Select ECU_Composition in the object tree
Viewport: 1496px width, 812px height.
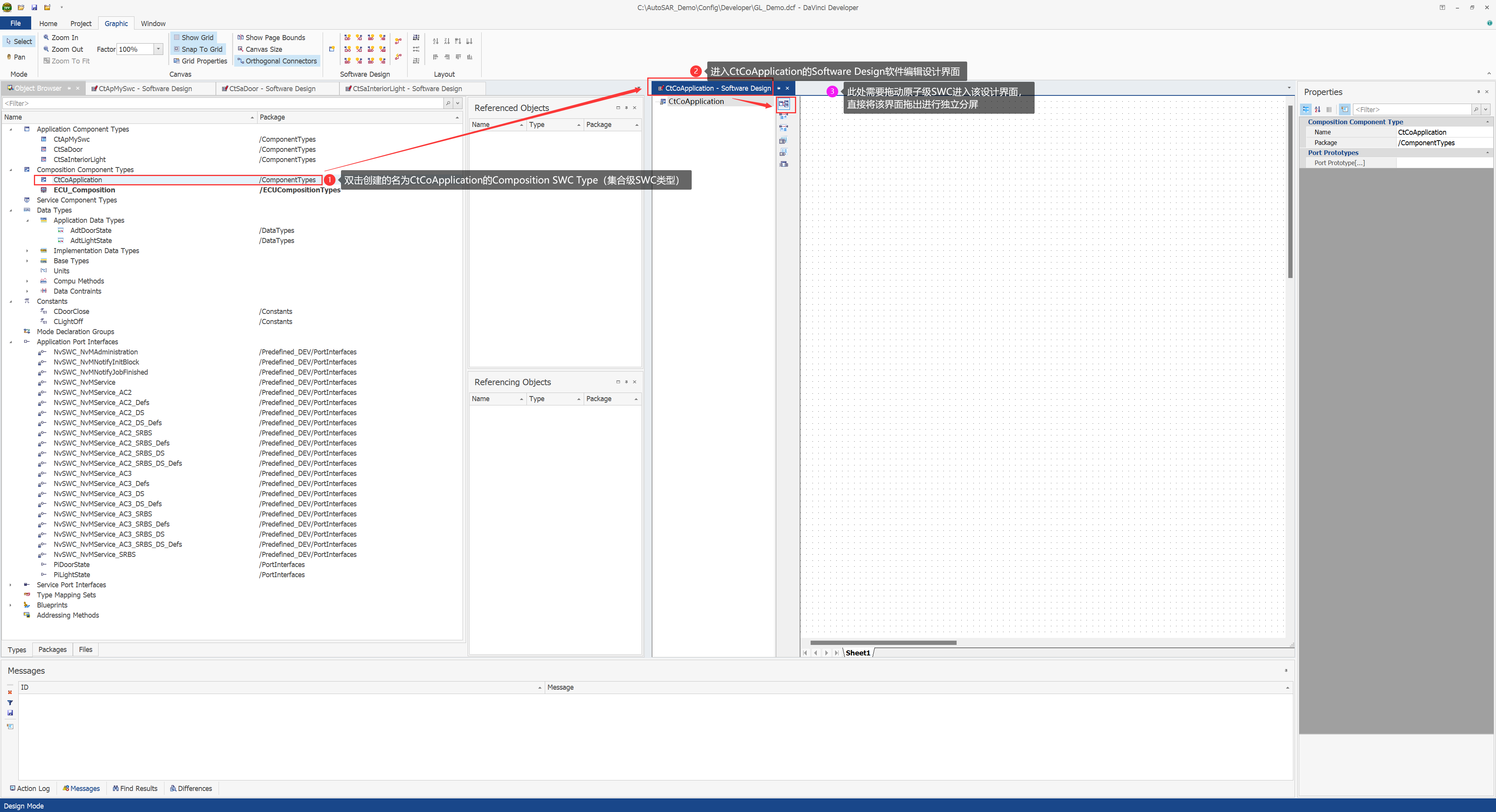click(x=84, y=190)
